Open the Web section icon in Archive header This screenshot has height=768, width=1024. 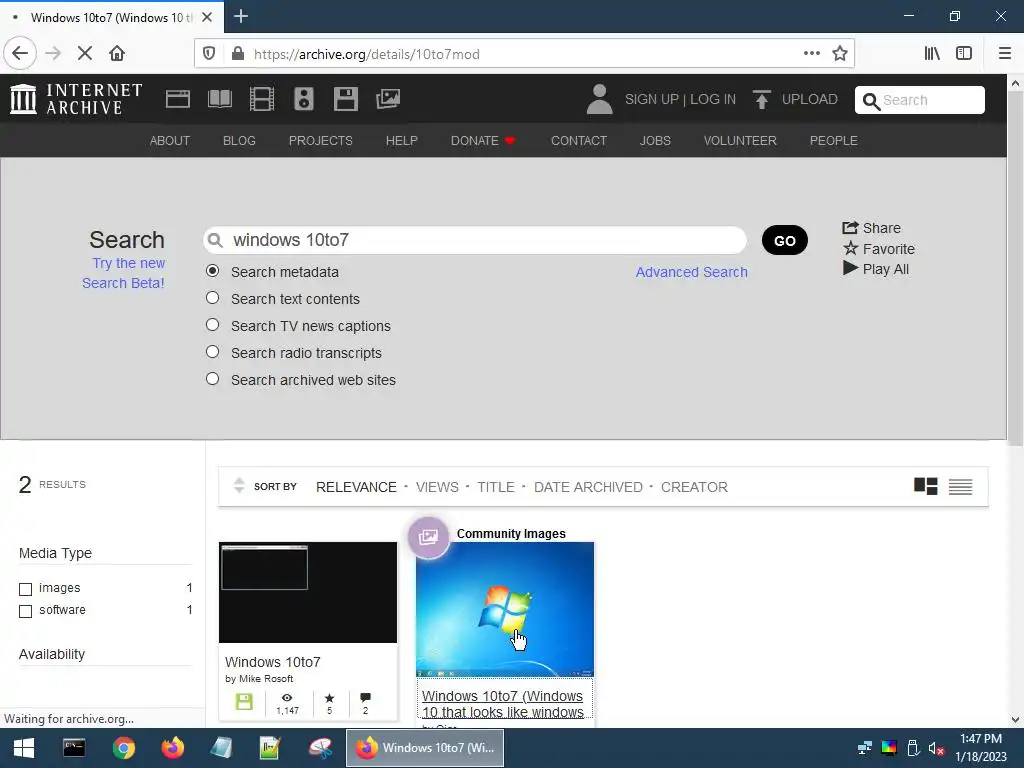178,99
